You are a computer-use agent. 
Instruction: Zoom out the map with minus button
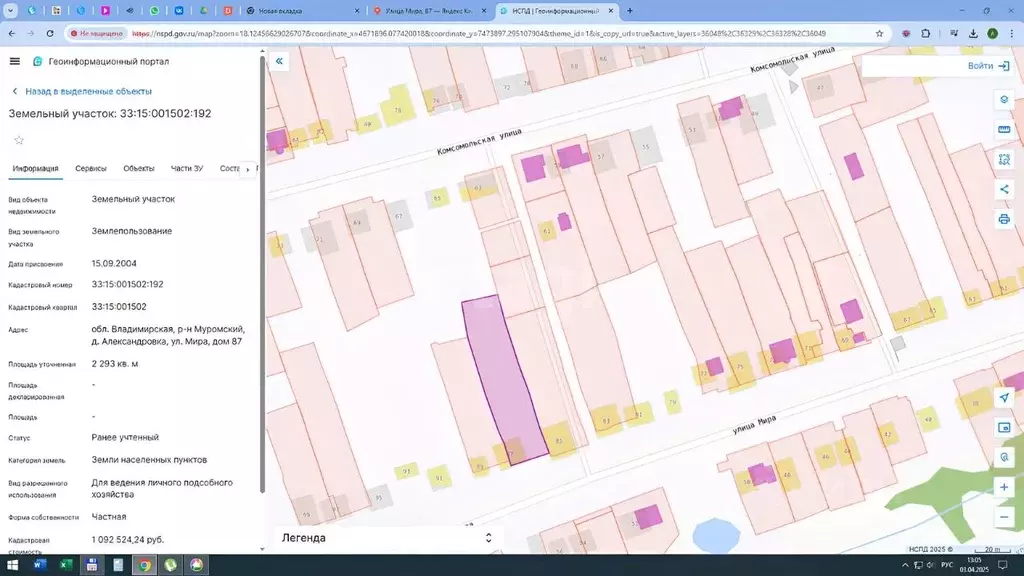tap(1004, 517)
